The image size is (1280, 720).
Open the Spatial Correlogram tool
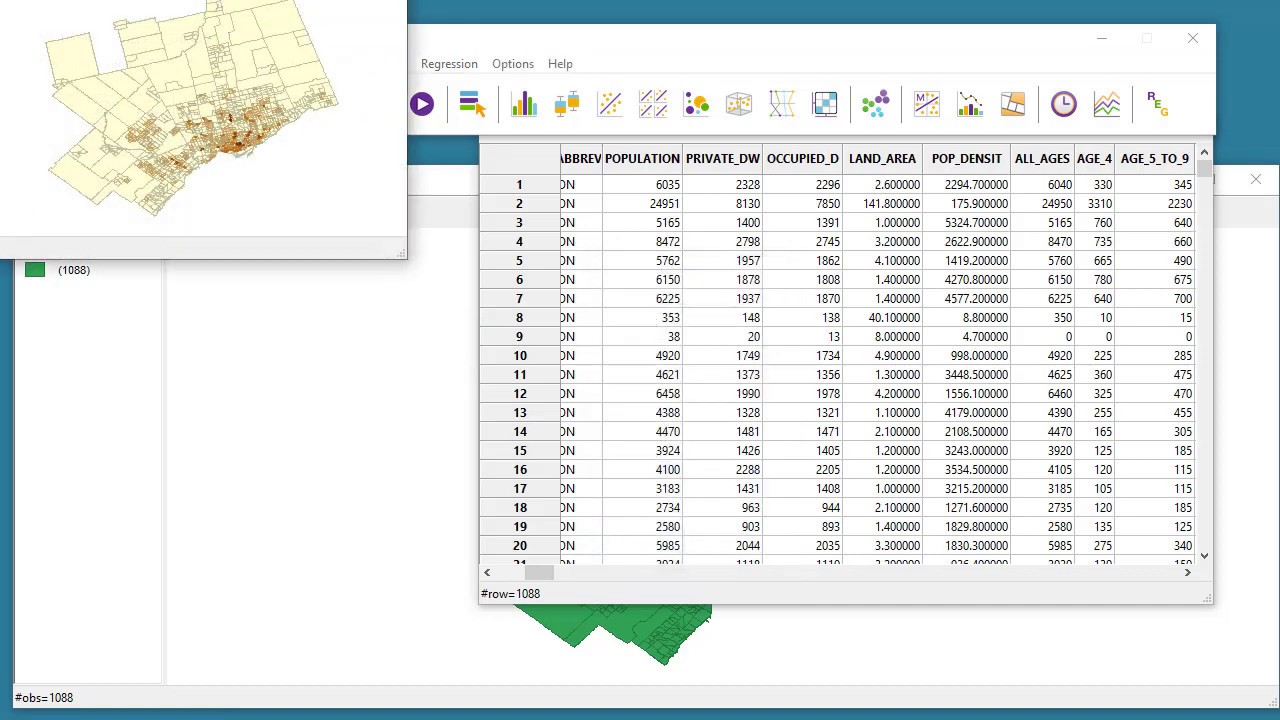[970, 104]
